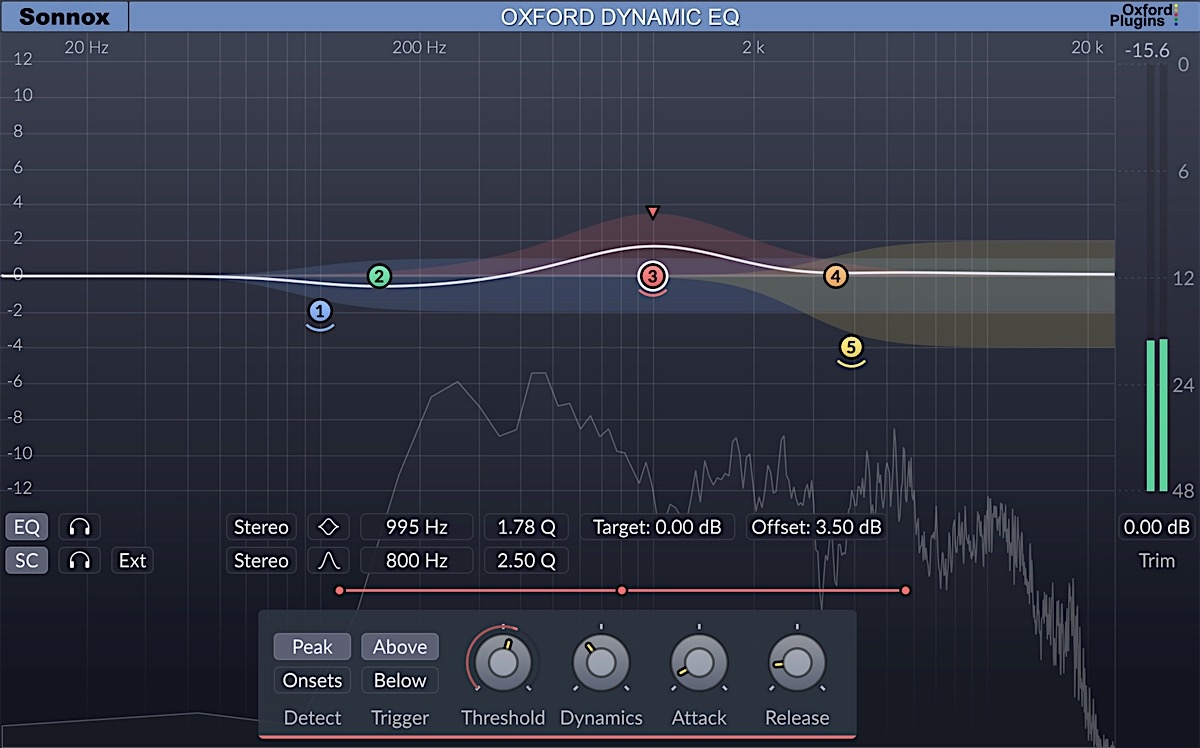
Task: Click the sidechain range center handle
Action: [622, 591]
